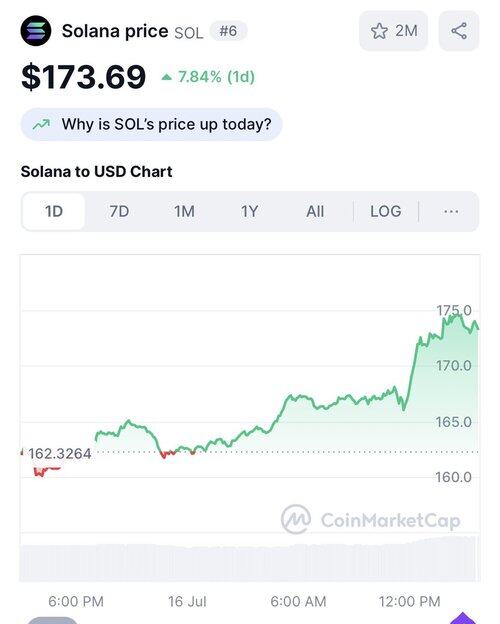The width and height of the screenshot is (500, 624).
Task: Tap the CoinMarketCap watermark logo
Action: click(x=295, y=519)
